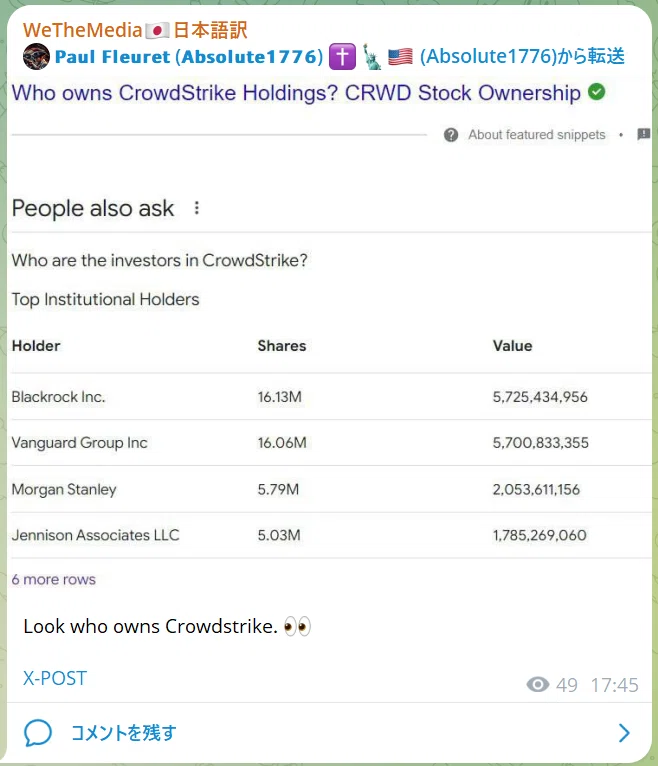Click the Statue of Liberty emoji
The height and width of the screenshot is (766, 658).
(372, 57)
